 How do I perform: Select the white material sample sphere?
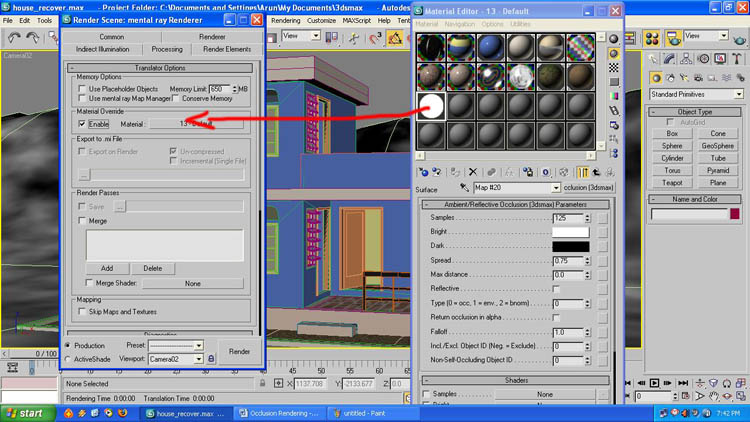(x=432, y=106)
